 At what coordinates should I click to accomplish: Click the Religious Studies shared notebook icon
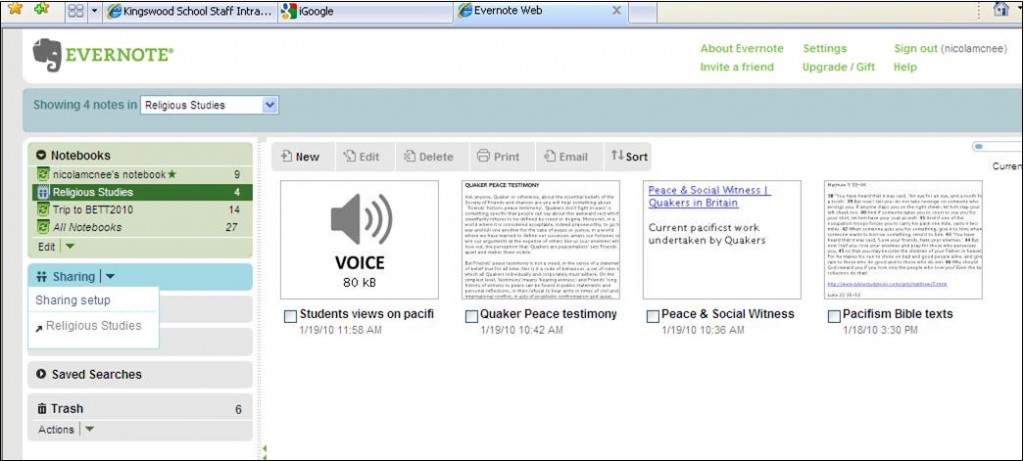[43, 192]
